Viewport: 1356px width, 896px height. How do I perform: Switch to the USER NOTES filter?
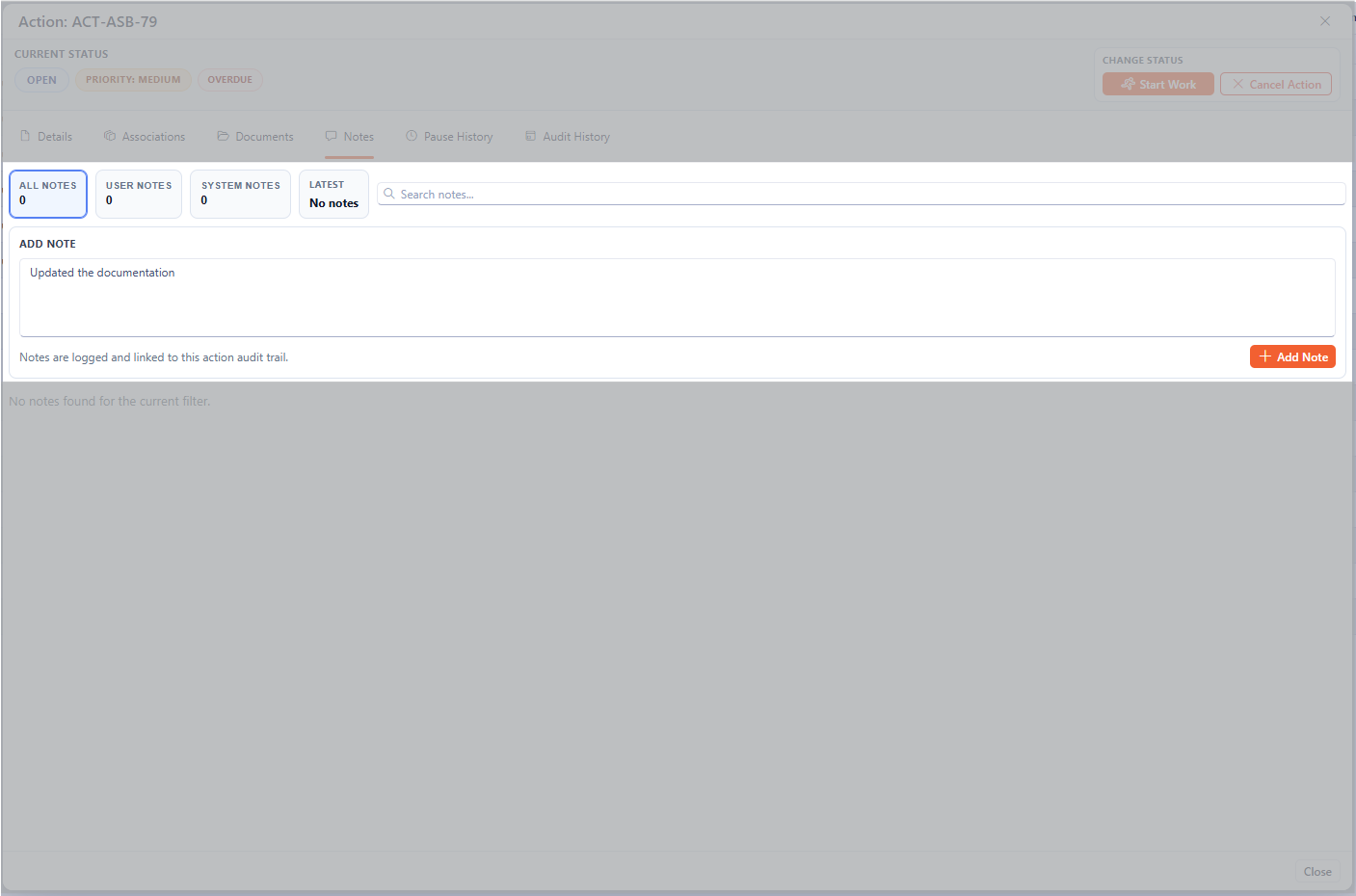138,193
